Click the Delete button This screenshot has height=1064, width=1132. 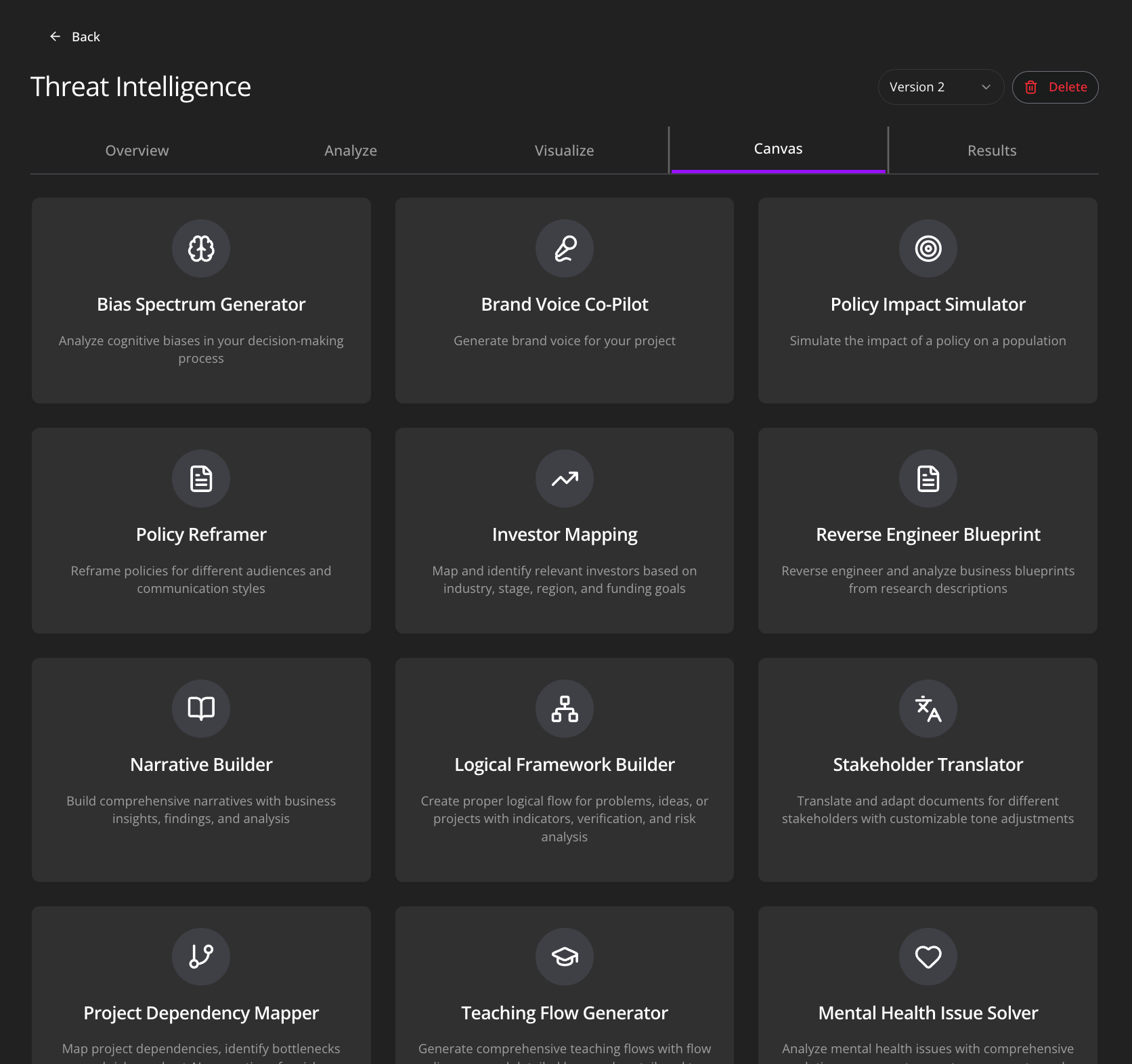coord(1055,87)
